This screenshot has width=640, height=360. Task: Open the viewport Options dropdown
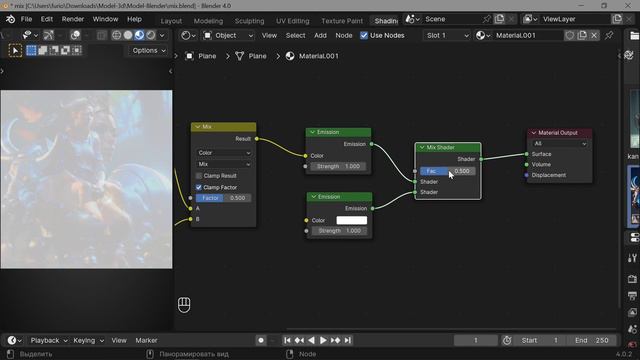[x=149, y=51]
